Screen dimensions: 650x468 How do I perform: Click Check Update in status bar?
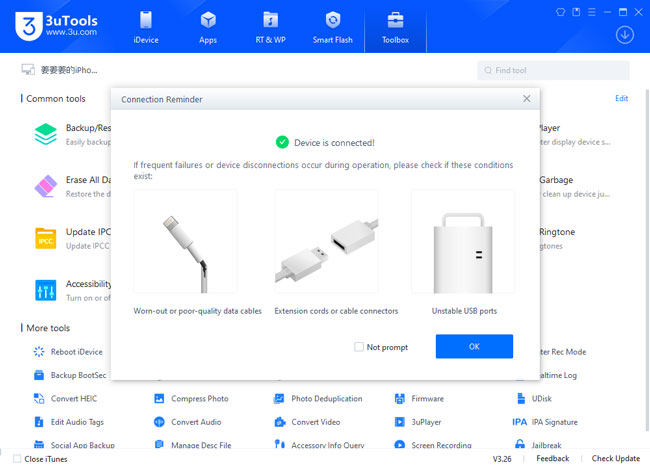coord(616,458)
